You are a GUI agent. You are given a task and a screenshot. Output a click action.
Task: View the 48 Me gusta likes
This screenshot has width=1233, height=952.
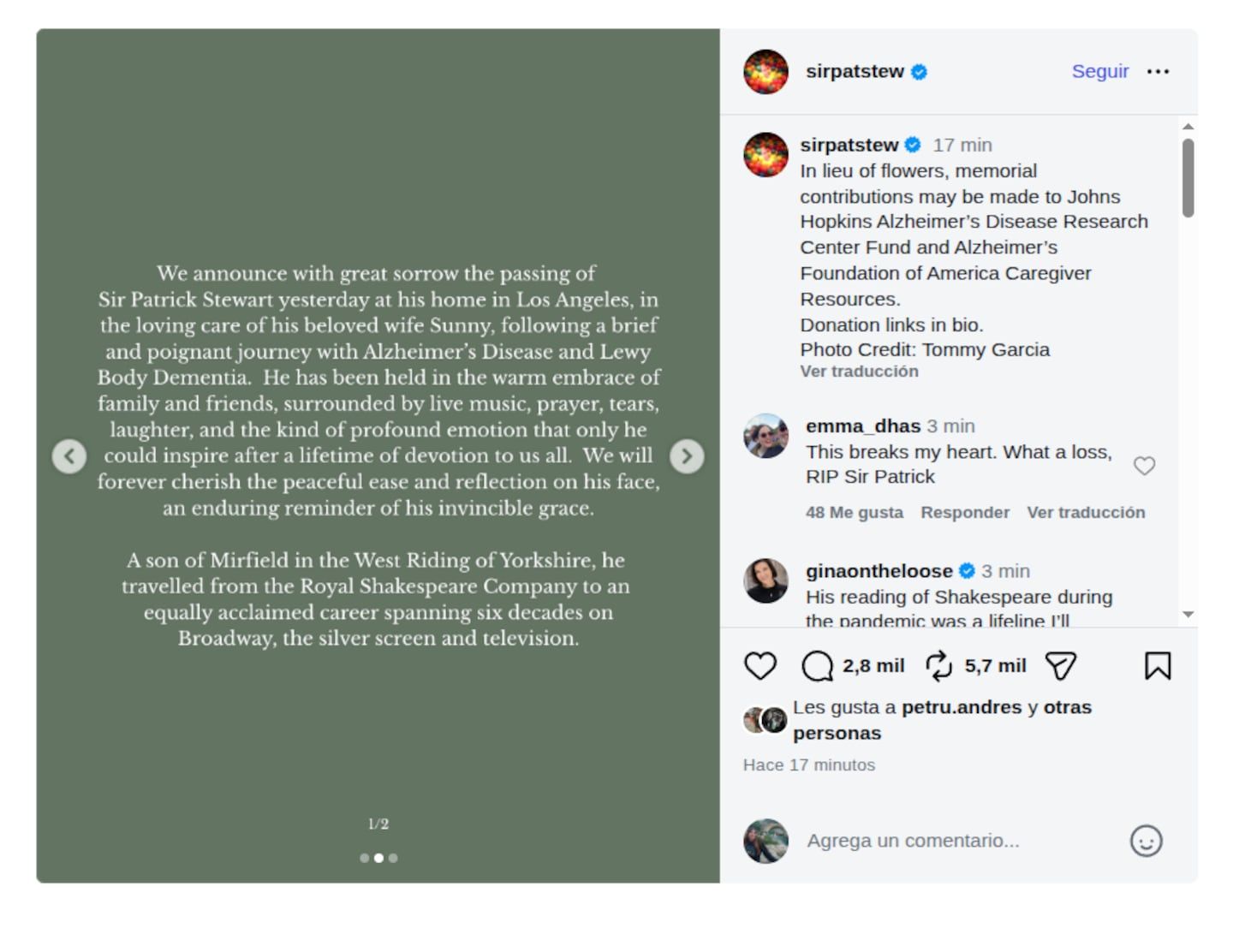854,512
